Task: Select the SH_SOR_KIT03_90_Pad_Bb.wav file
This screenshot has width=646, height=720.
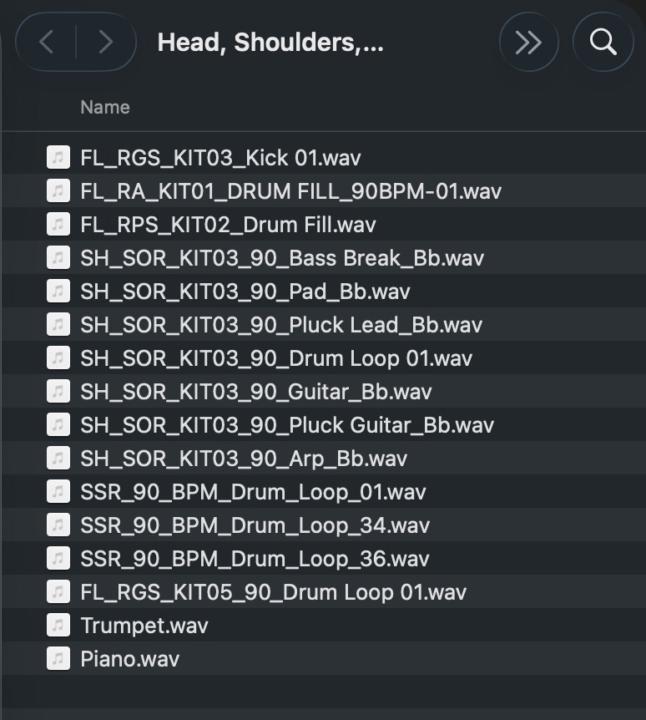Action: click(245, 292)
